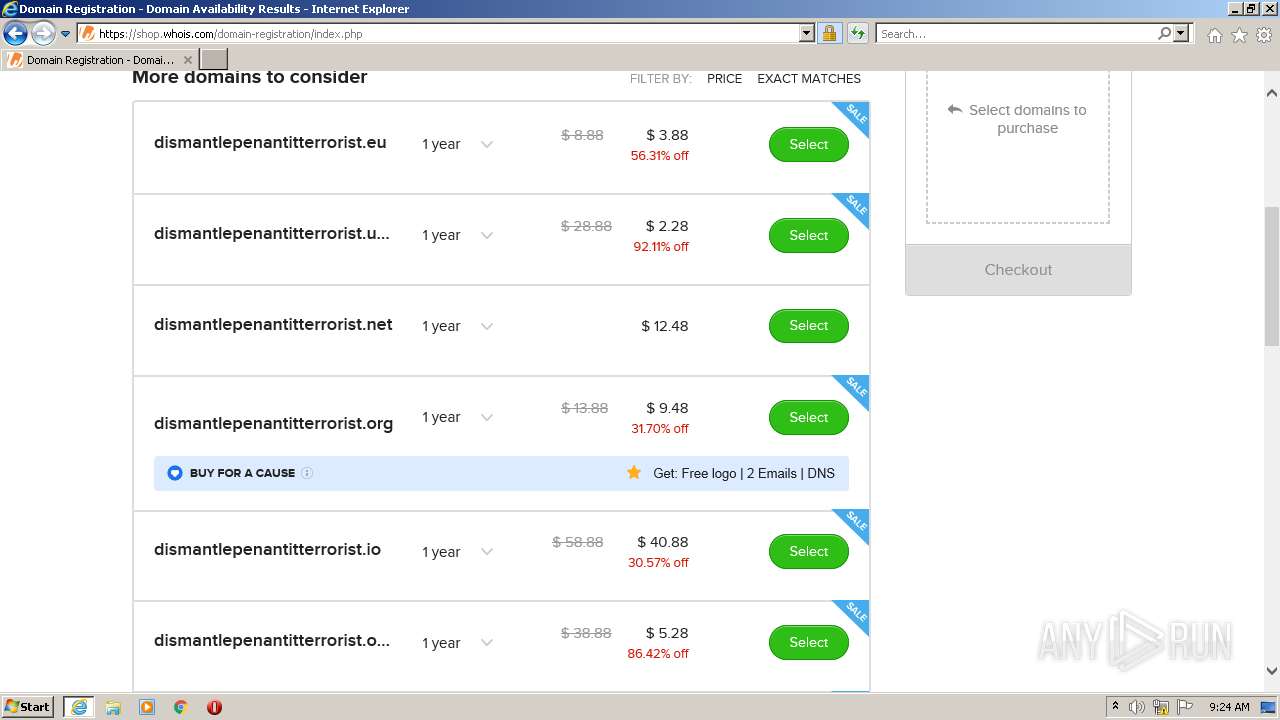Open the search provider dropdown
Viewport: 1280px width, 720px height.
coord(1181,34)
